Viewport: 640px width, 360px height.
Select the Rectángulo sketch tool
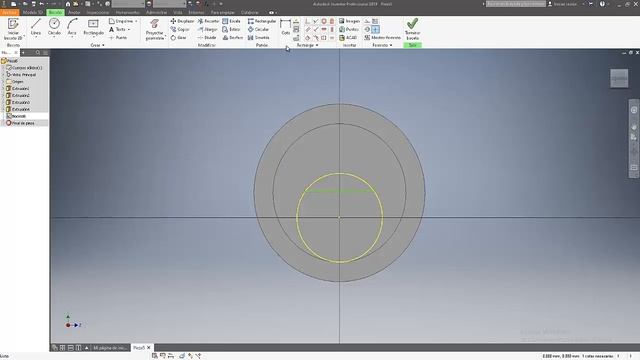pos(93,27)
